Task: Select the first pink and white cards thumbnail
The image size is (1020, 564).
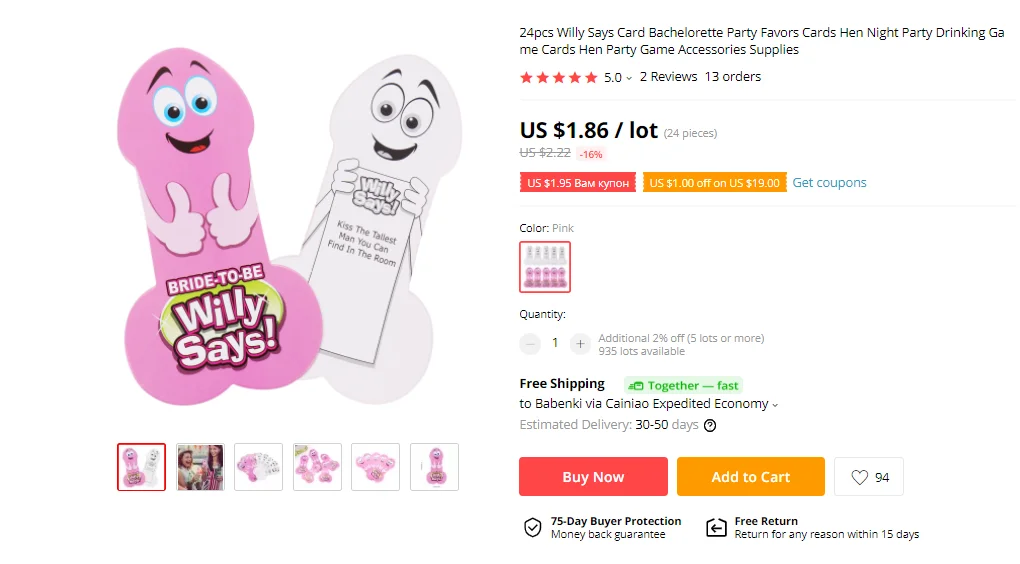Action: click(x=141, y=467)
